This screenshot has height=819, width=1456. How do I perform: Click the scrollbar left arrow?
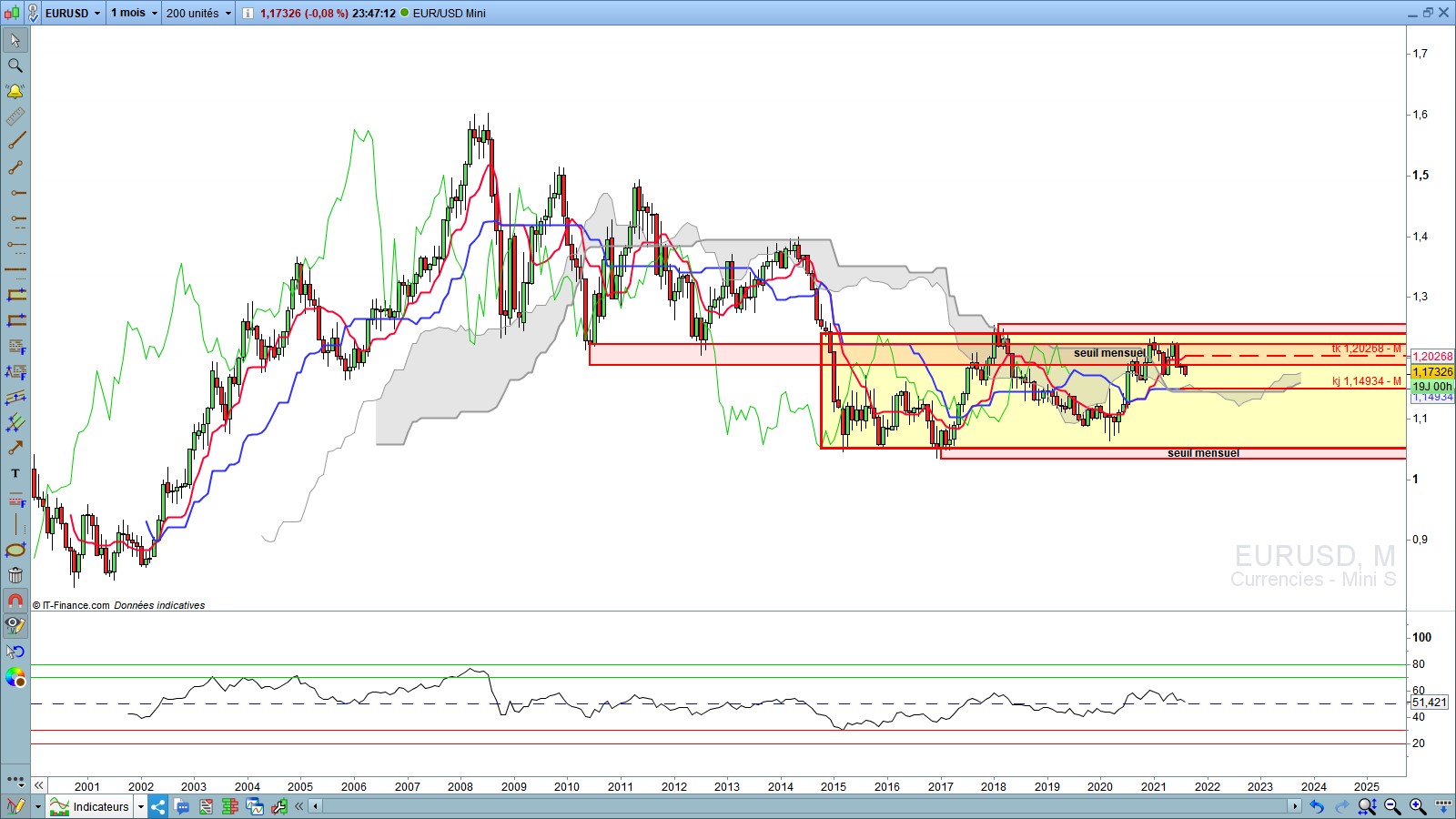(316, 806)
